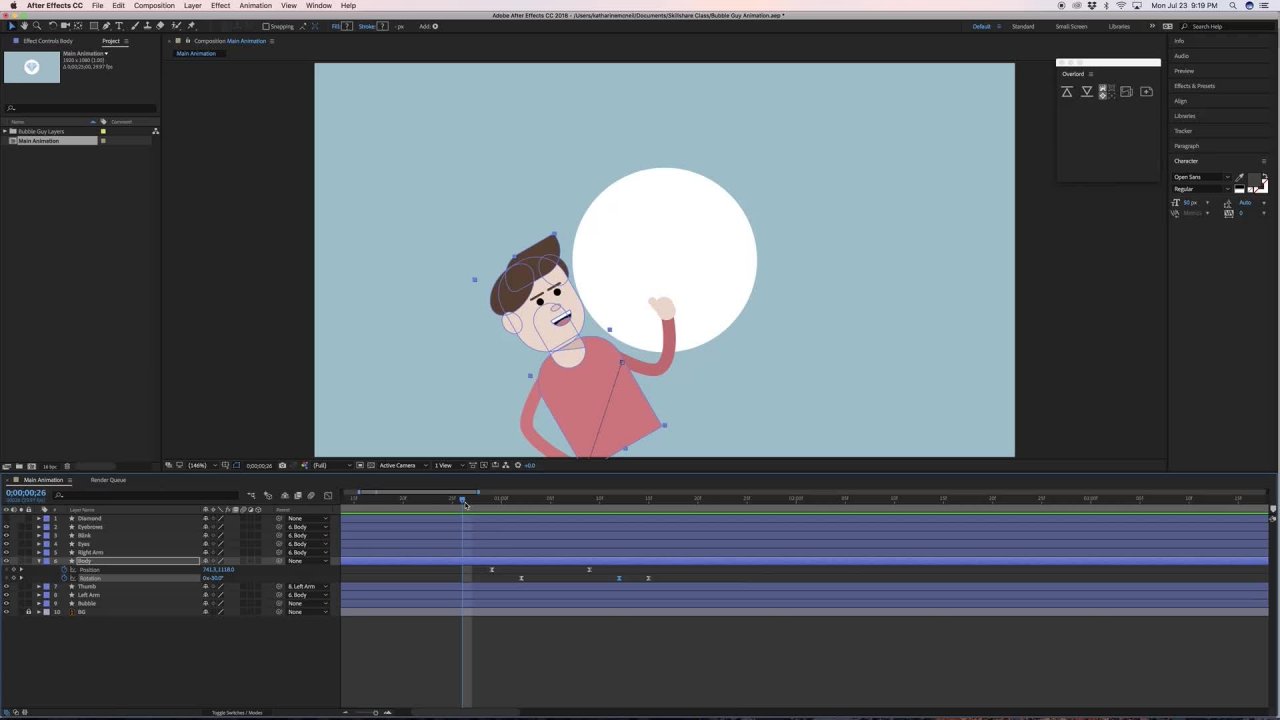
Task: Switch to the Render Queue tab
Action: pos(108,480)
